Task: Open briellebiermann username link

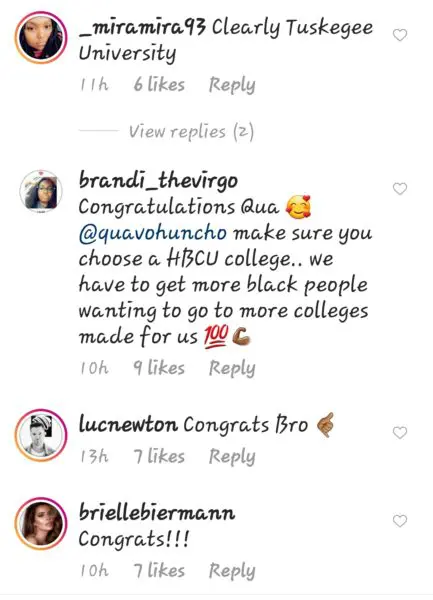Action: [157, 513]
